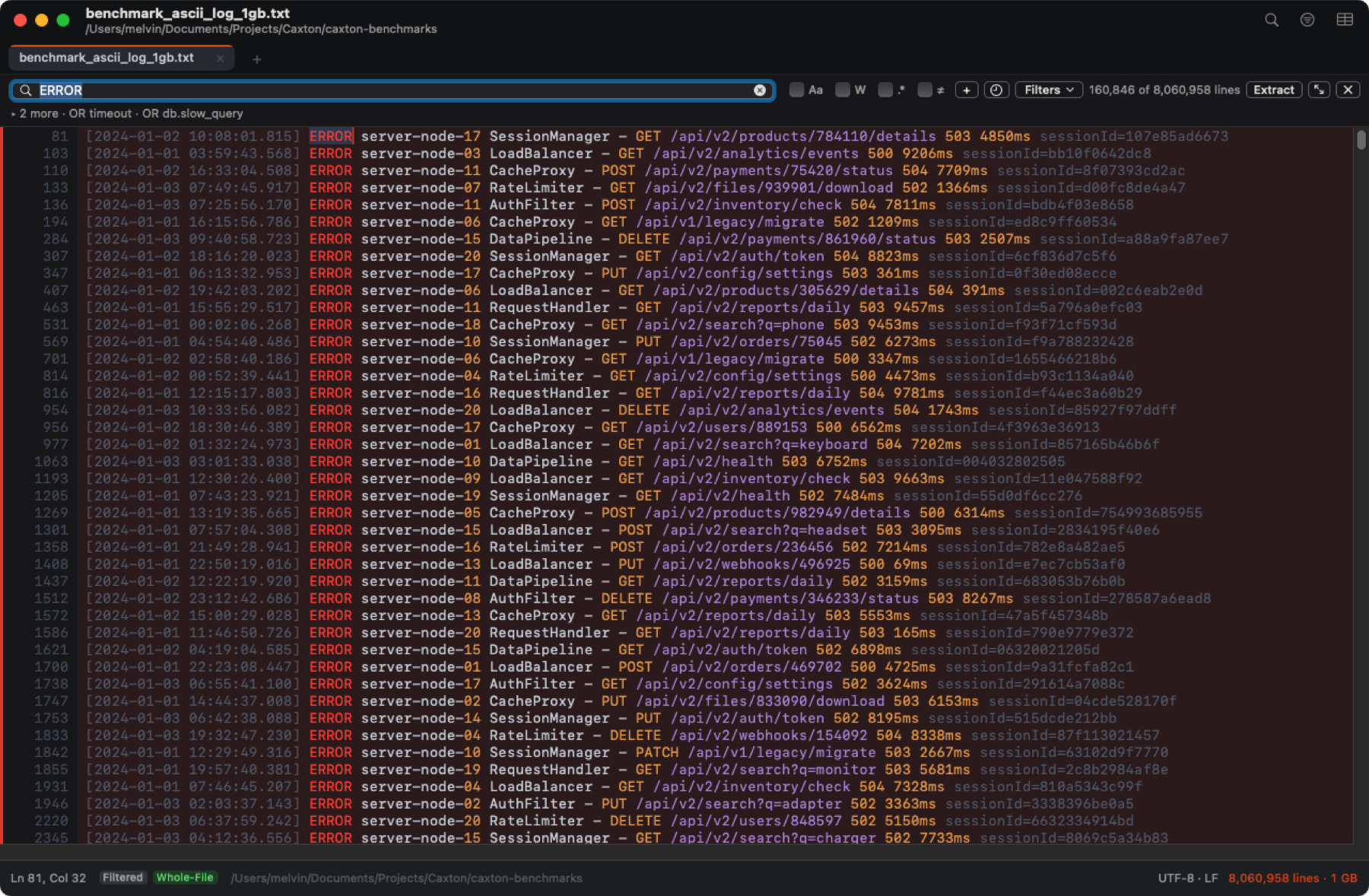Open a new tab with the plus icon
Viewport: 1369px width, 896px height.
tap(257, 59)
